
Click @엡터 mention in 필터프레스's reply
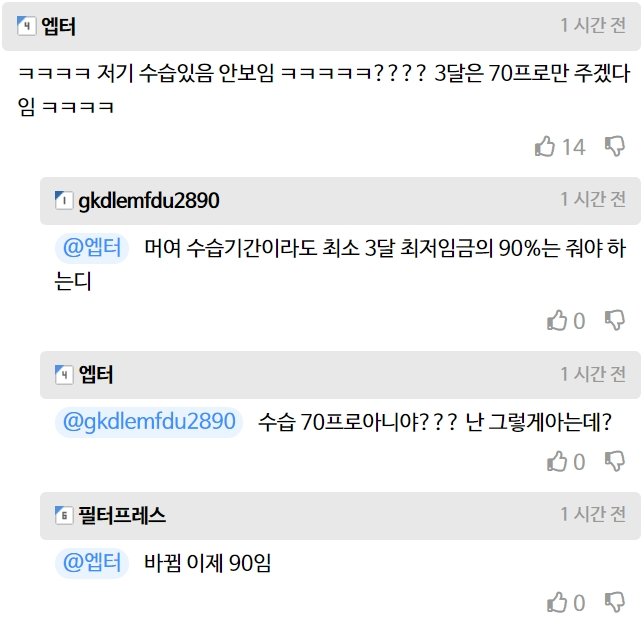pos(92,563)
